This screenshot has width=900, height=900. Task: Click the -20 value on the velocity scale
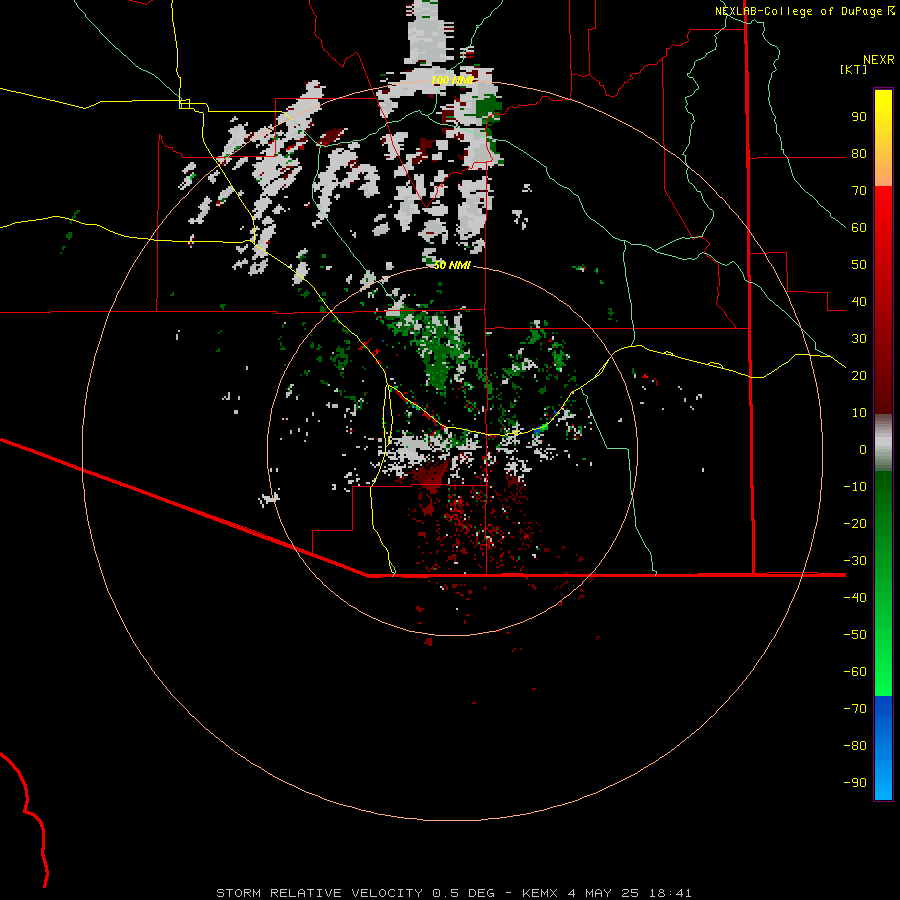855,523
